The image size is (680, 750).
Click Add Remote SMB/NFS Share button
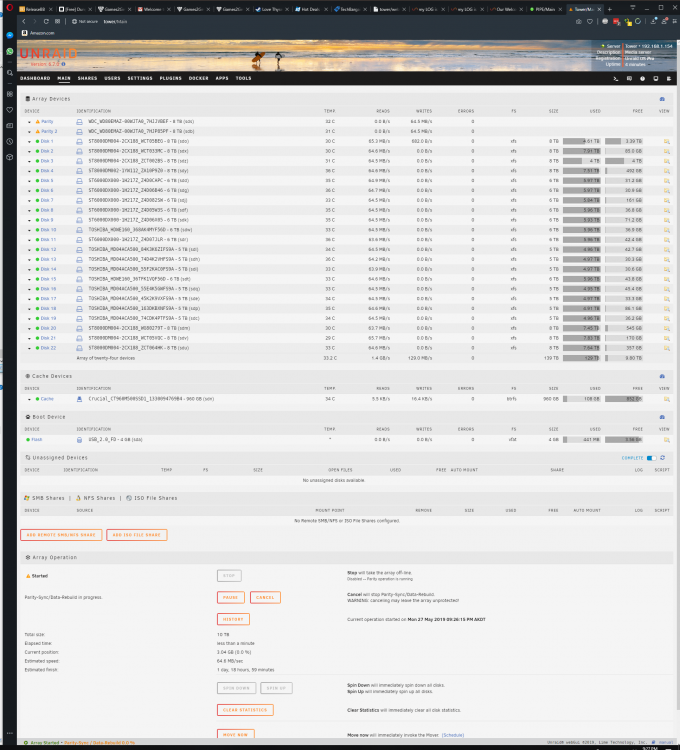pos(61,535)
